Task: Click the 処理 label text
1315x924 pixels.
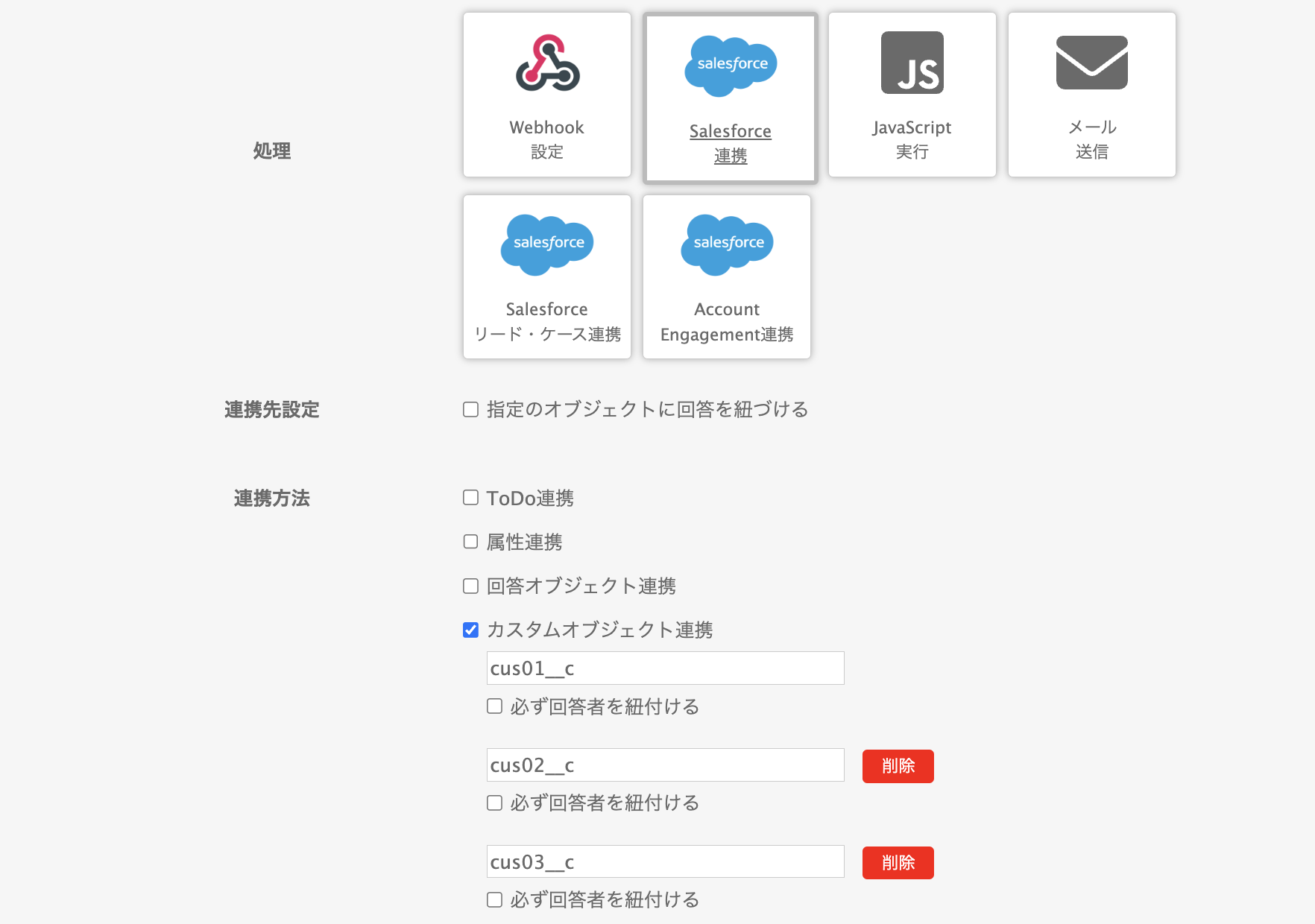Action: pyautogui.click(x=272, y=151)
